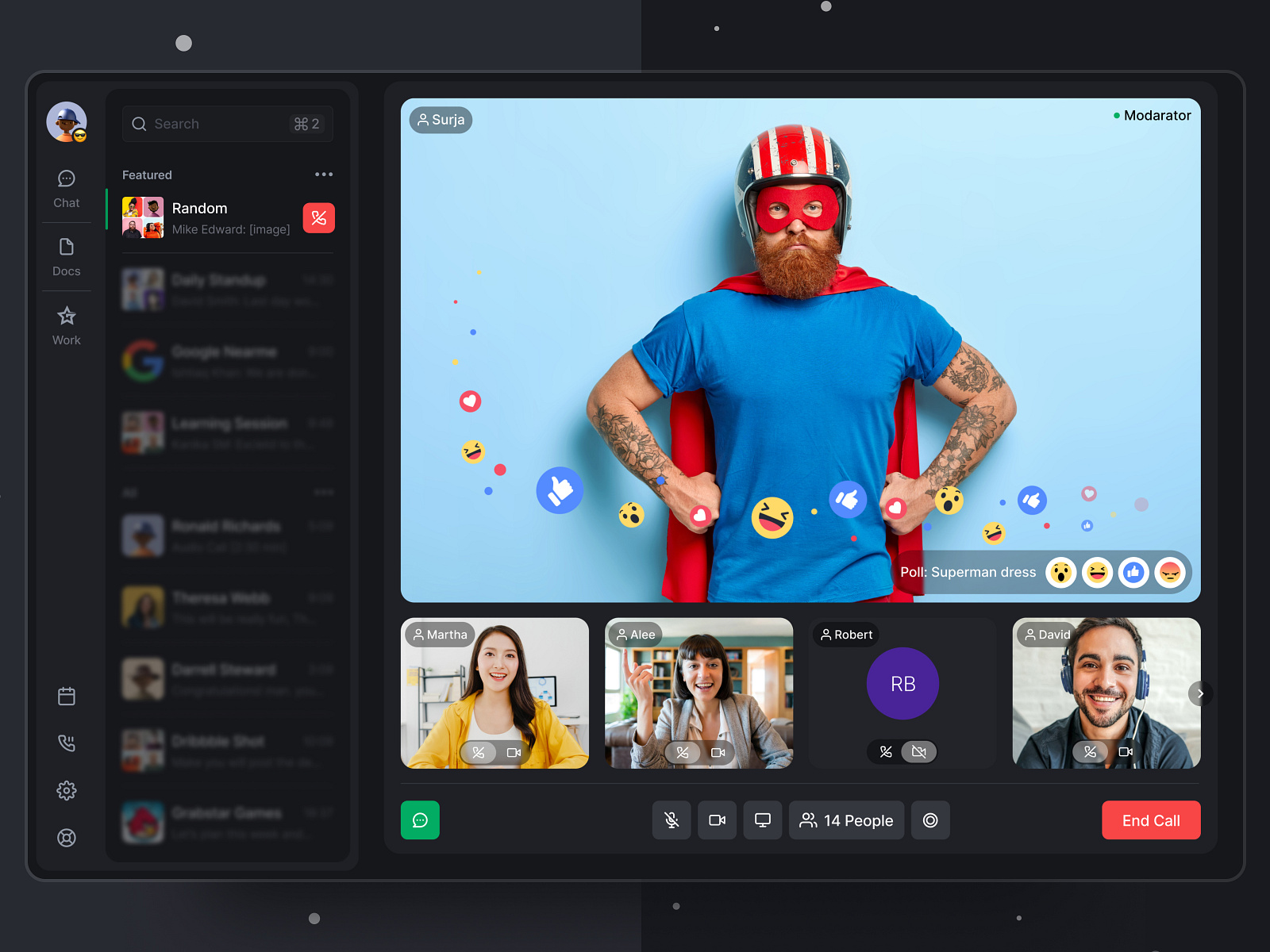Click the Surja name tag
The width and height of the screenshot is (1270, 952).
pyautogui.click(x=441, y=120)
